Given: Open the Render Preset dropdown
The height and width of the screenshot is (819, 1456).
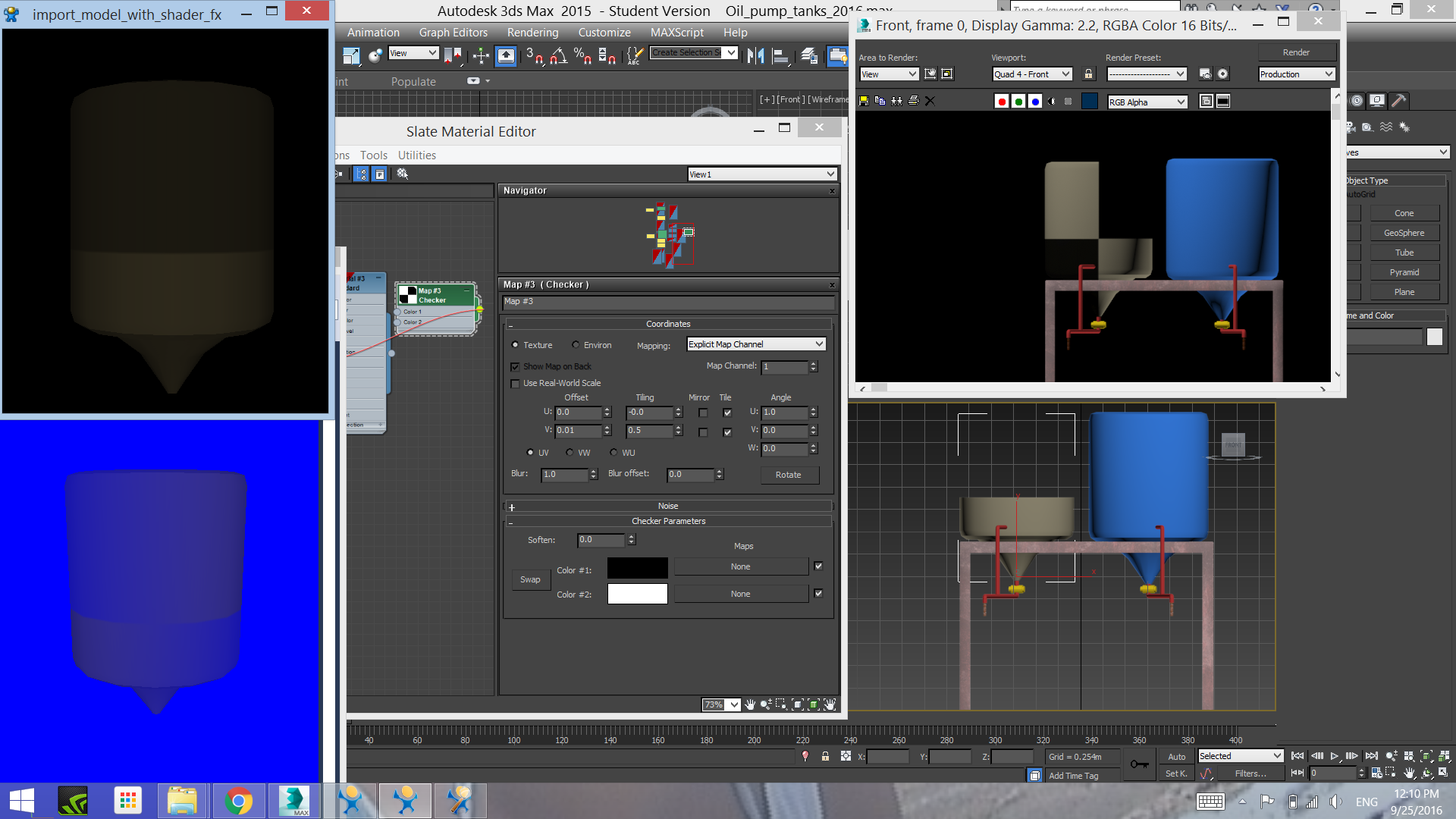Looking at the screenshot, I should point(1147,74).
